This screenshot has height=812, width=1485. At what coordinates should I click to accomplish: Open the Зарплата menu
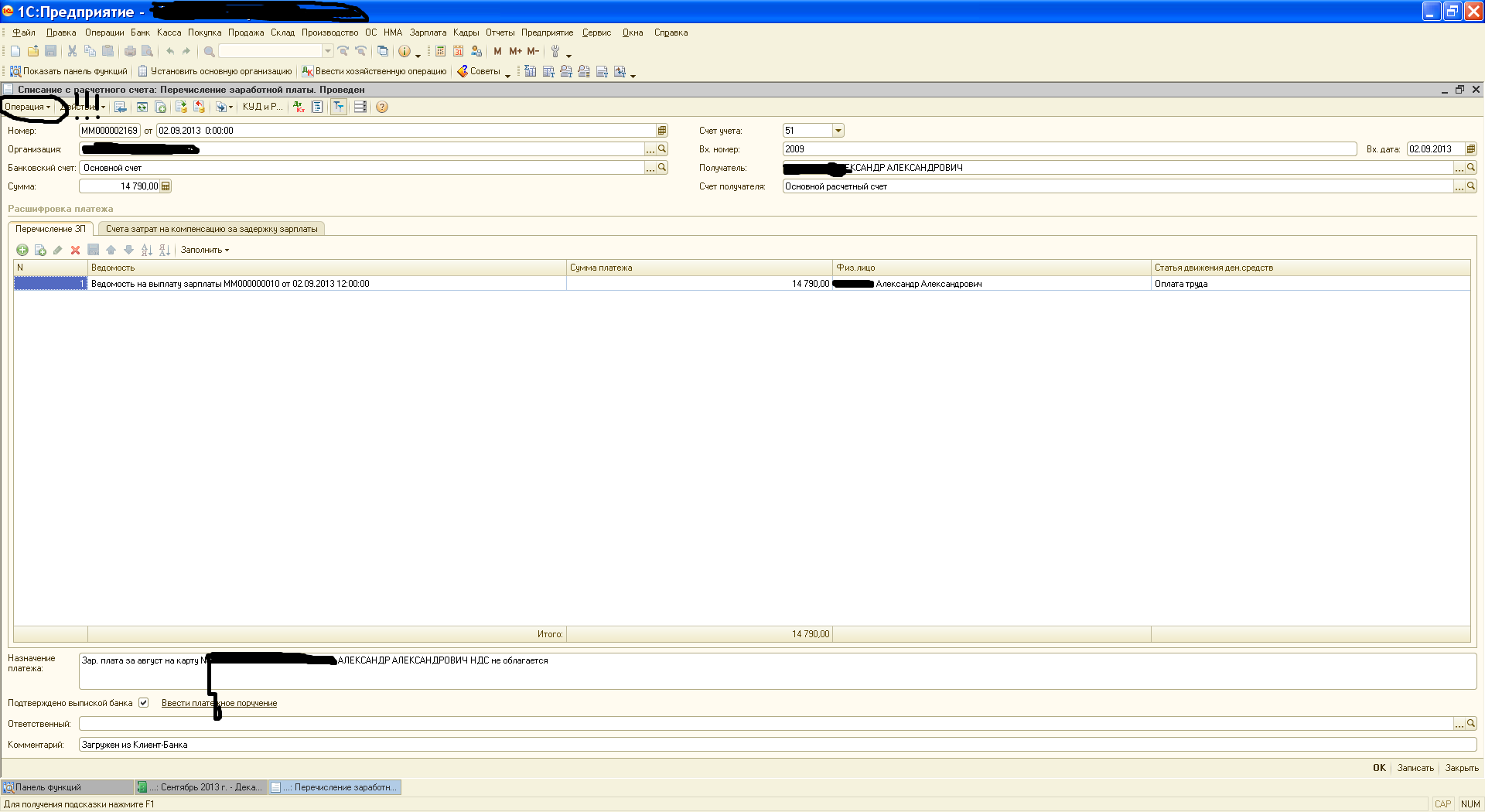(x=428, y=32)
